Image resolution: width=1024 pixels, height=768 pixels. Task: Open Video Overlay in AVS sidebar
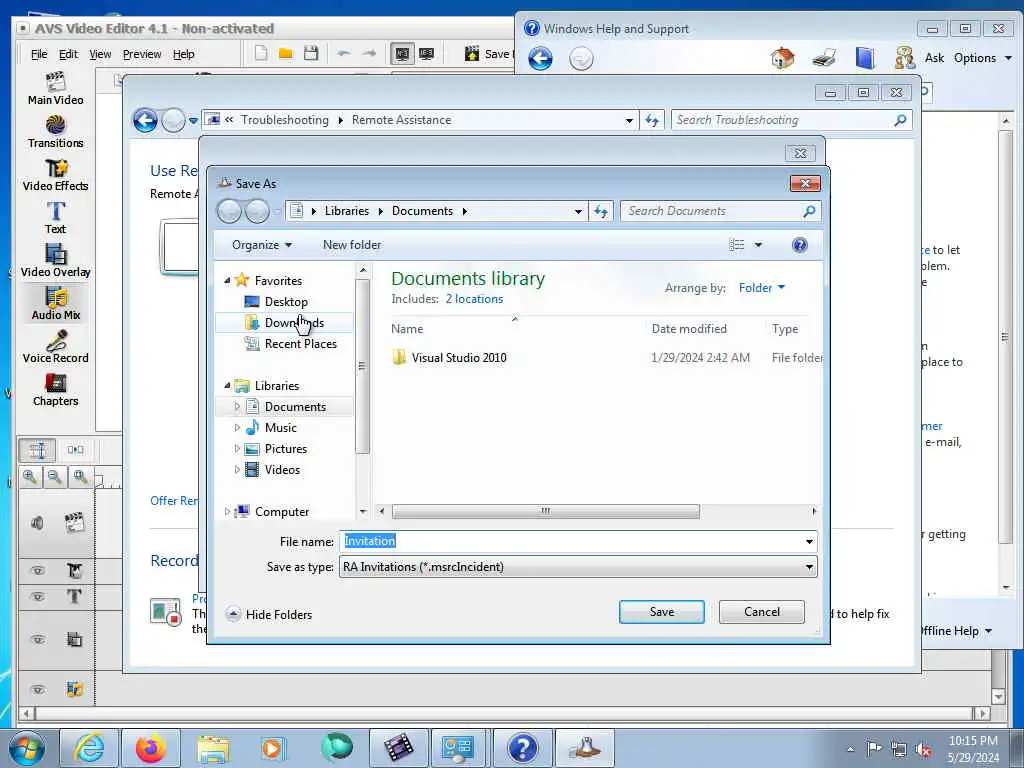[56, 261]
